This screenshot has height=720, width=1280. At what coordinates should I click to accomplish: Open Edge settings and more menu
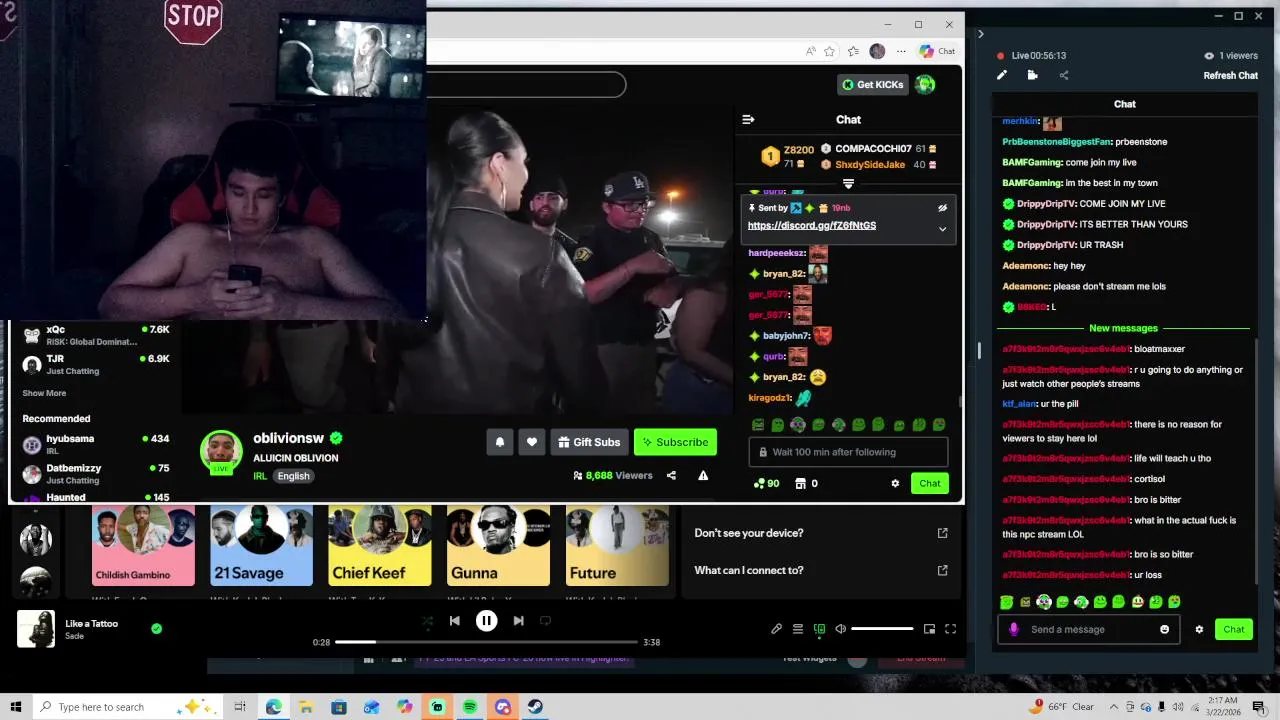coord(901,52)
